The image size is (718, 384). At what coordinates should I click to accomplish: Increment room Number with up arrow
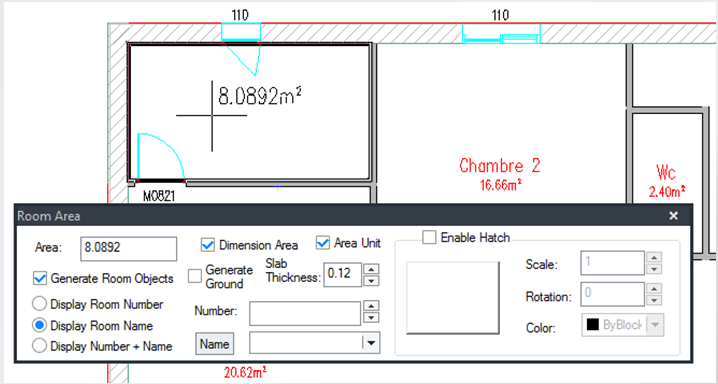point(371,306)
